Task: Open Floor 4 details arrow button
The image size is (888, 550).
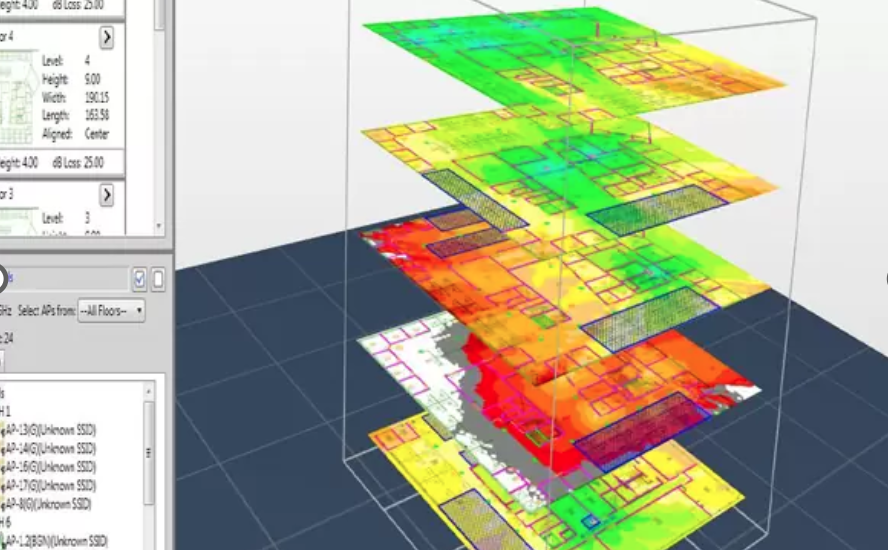Action: [106, 37]
